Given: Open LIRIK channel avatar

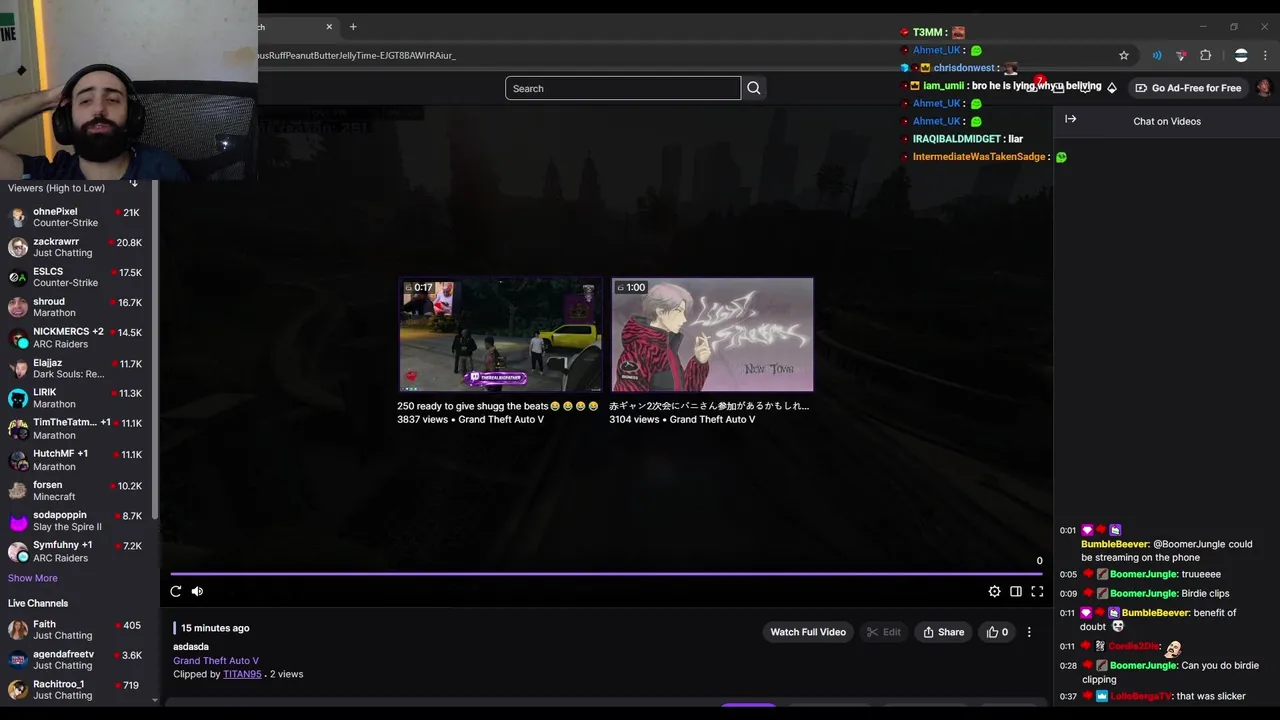Looking at the screenshot, I should [18, 398].
